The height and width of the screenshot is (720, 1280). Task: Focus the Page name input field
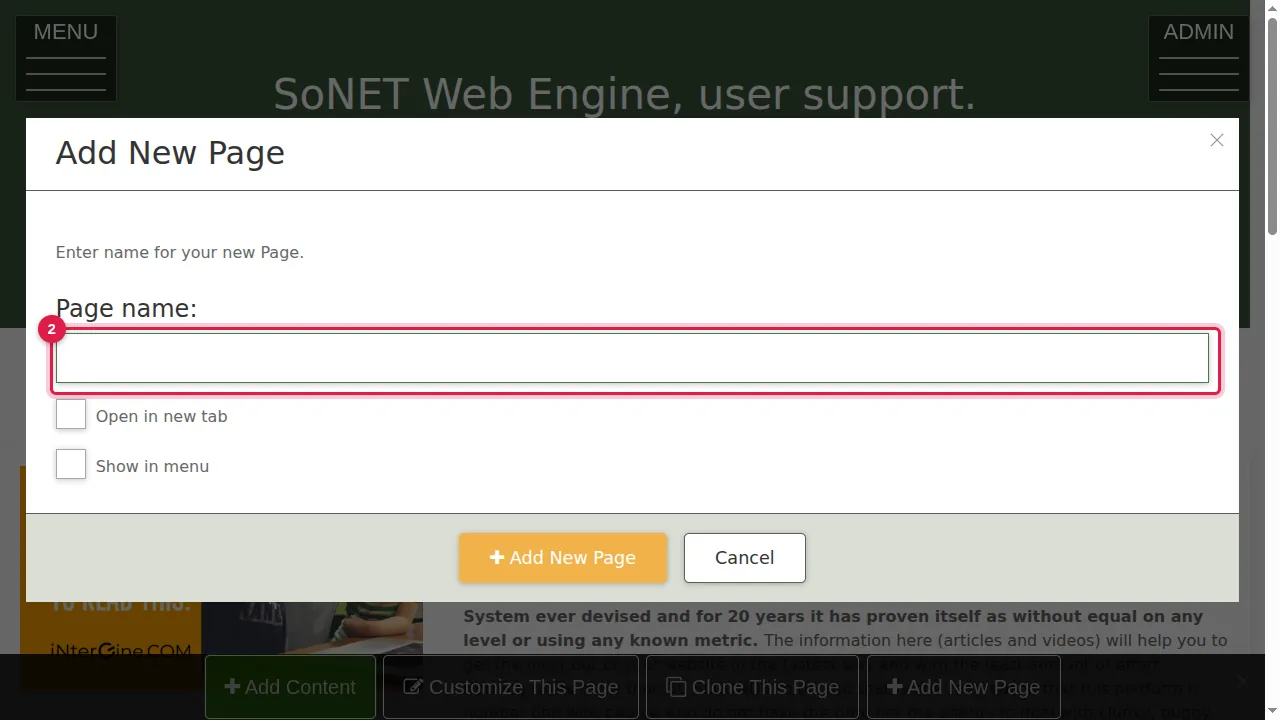pos(632,358)
